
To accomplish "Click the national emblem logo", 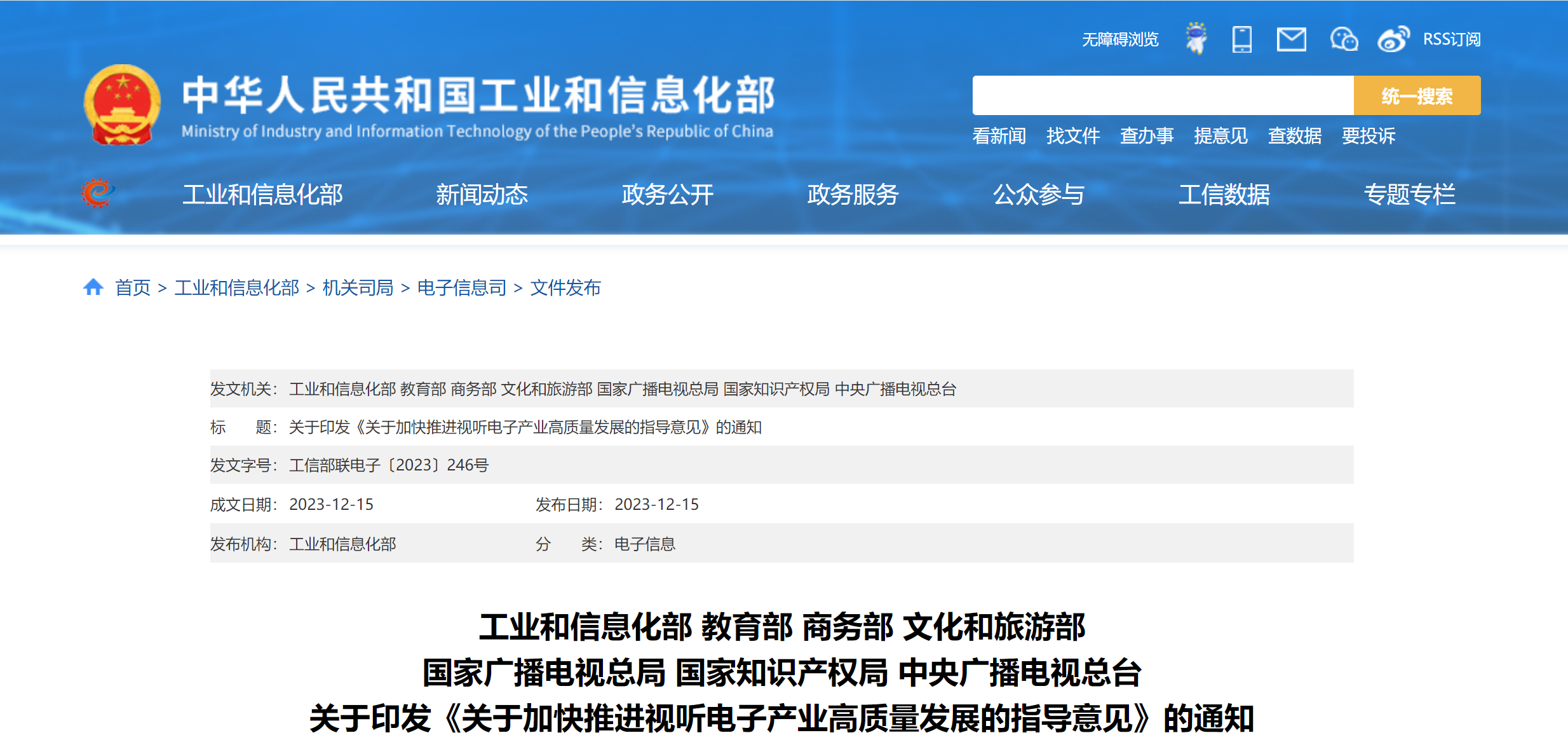I will point(122,104).
